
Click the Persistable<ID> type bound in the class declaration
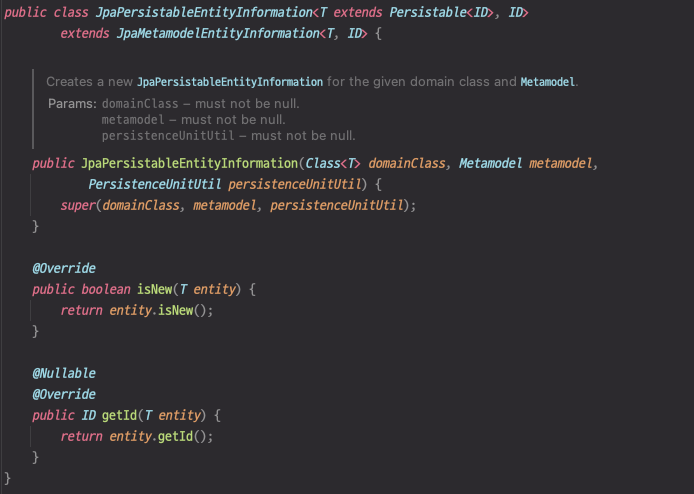tap(441, 12)
